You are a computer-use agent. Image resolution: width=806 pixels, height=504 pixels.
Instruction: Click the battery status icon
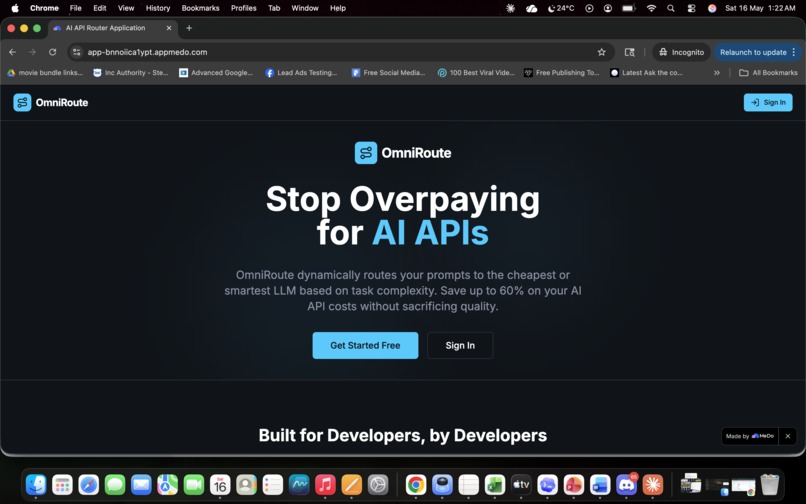point(629,8)
